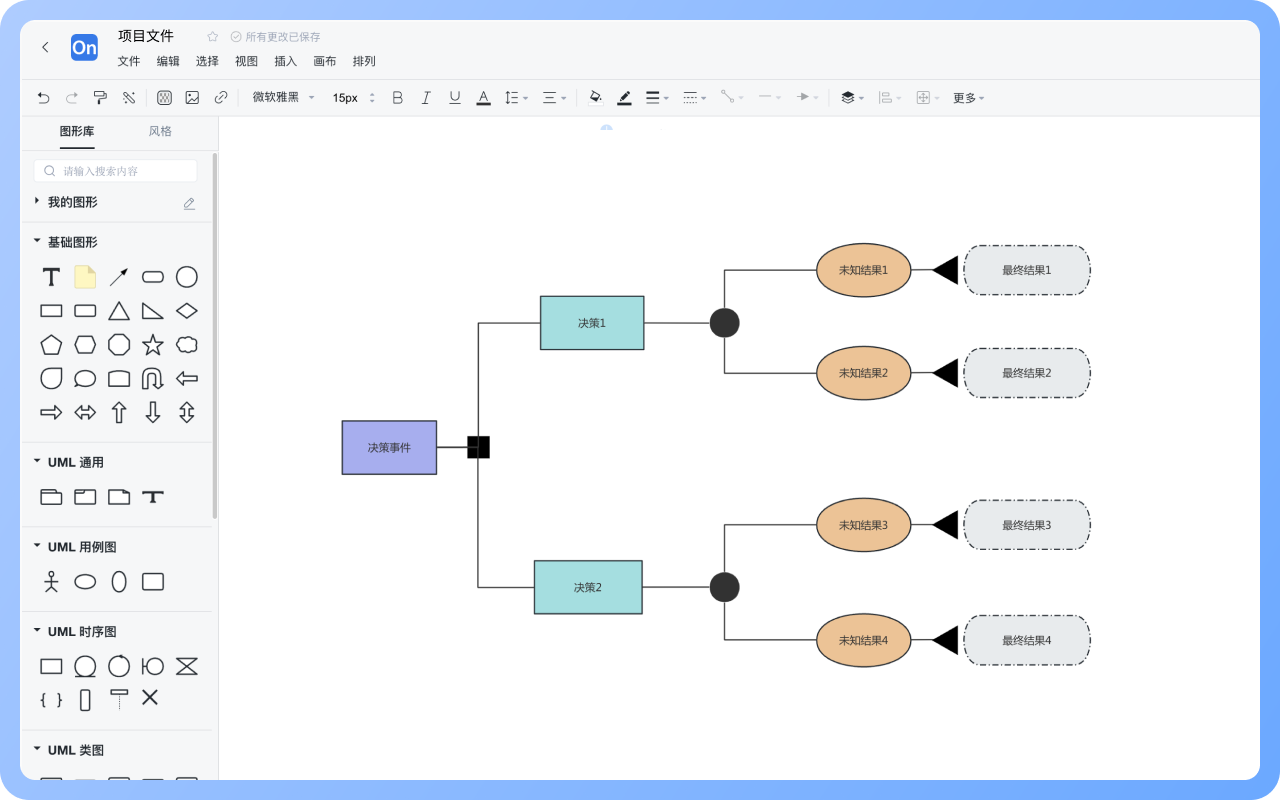Image resolution: width=1280 pixels, height=800 pixels.
Task: Expand the 我的图形 section
Action: click(37, 202)
